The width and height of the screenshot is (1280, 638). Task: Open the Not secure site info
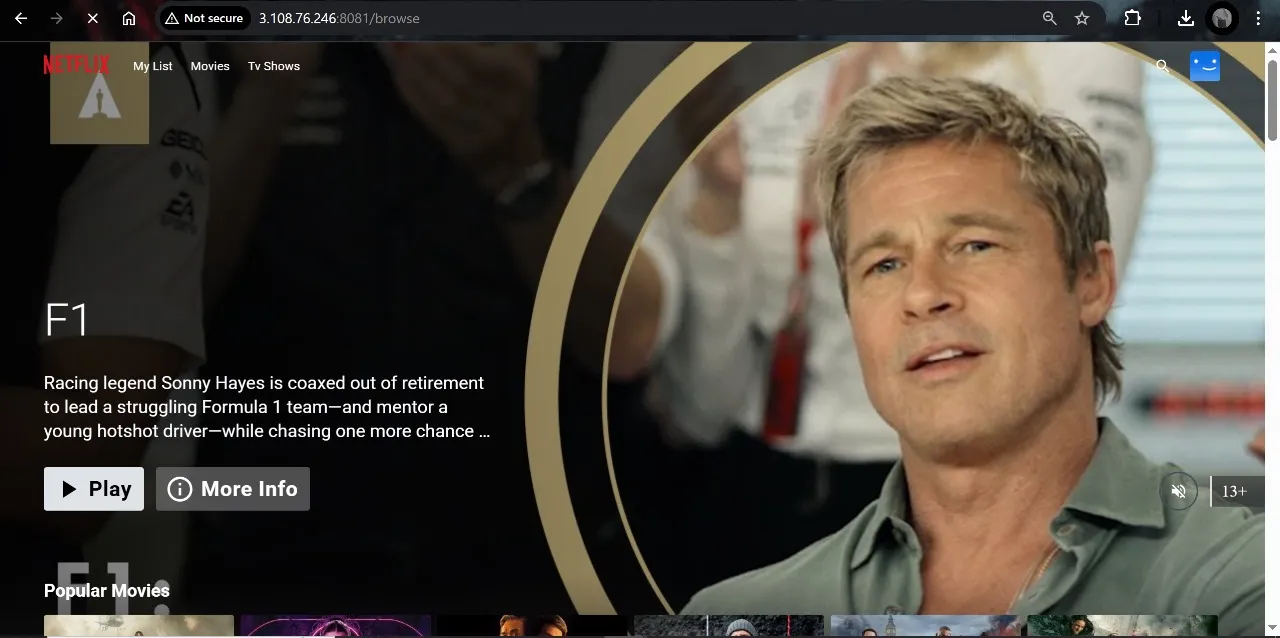(204, 18)
